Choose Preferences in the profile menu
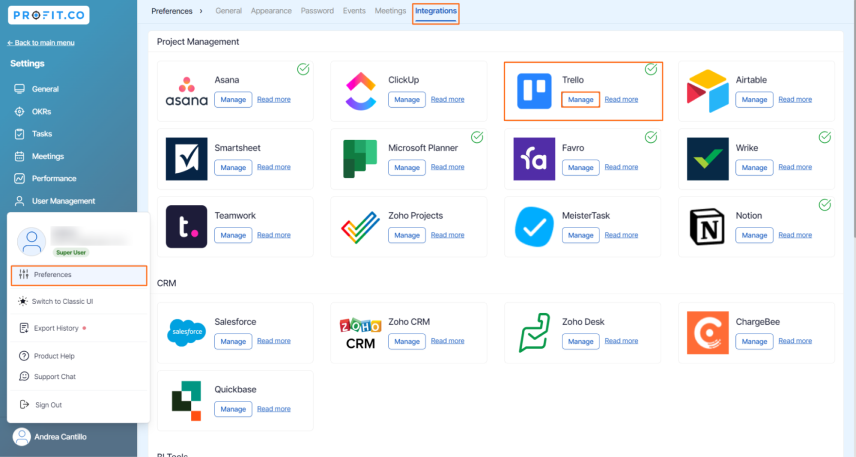The width and height of the screenshot is (856, 457). point(79,275)
